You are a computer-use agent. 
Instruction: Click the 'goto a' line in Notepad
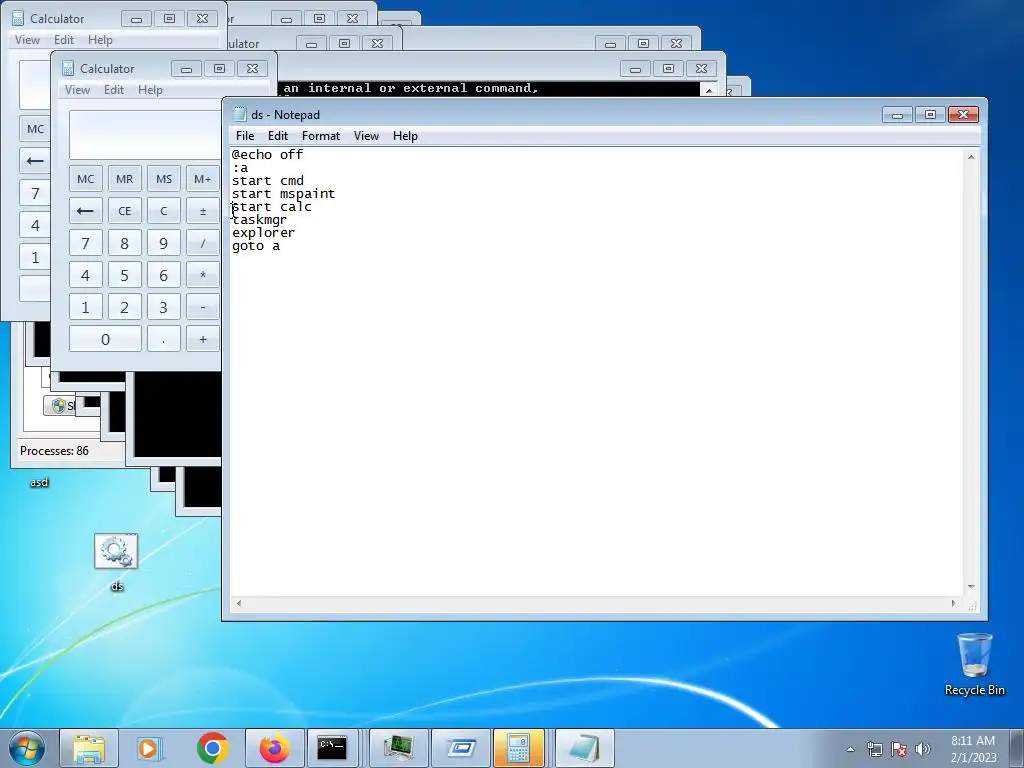pos(256,246)
